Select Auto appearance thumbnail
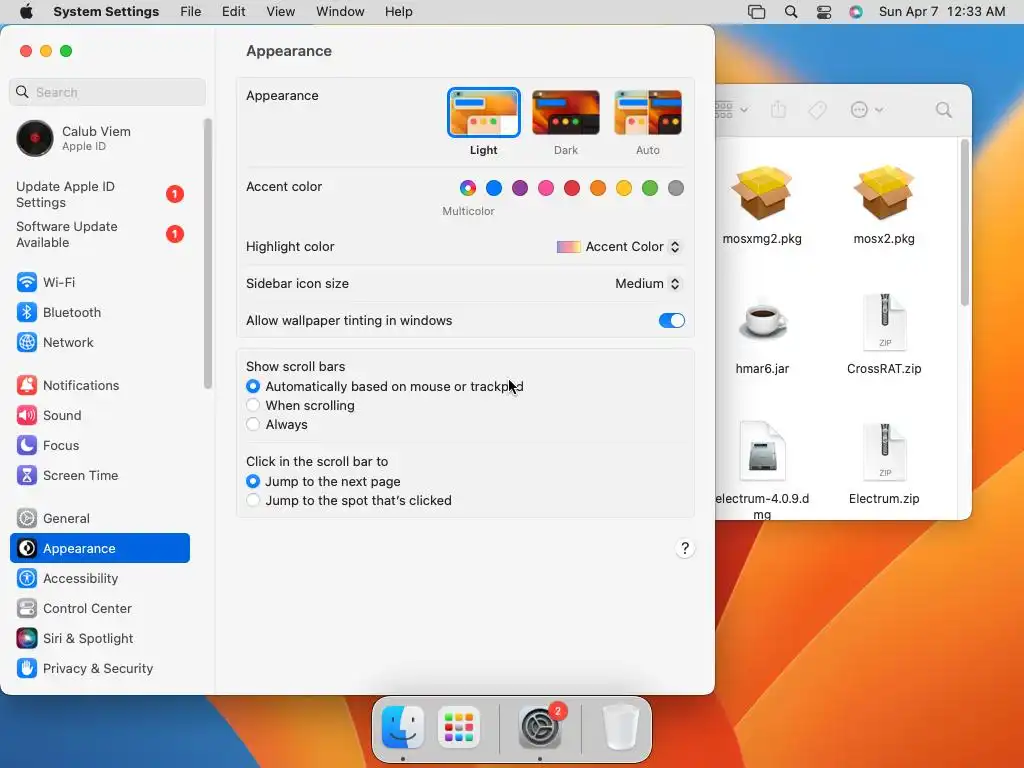Screen dimensions: 1024x768 point(648,113)
